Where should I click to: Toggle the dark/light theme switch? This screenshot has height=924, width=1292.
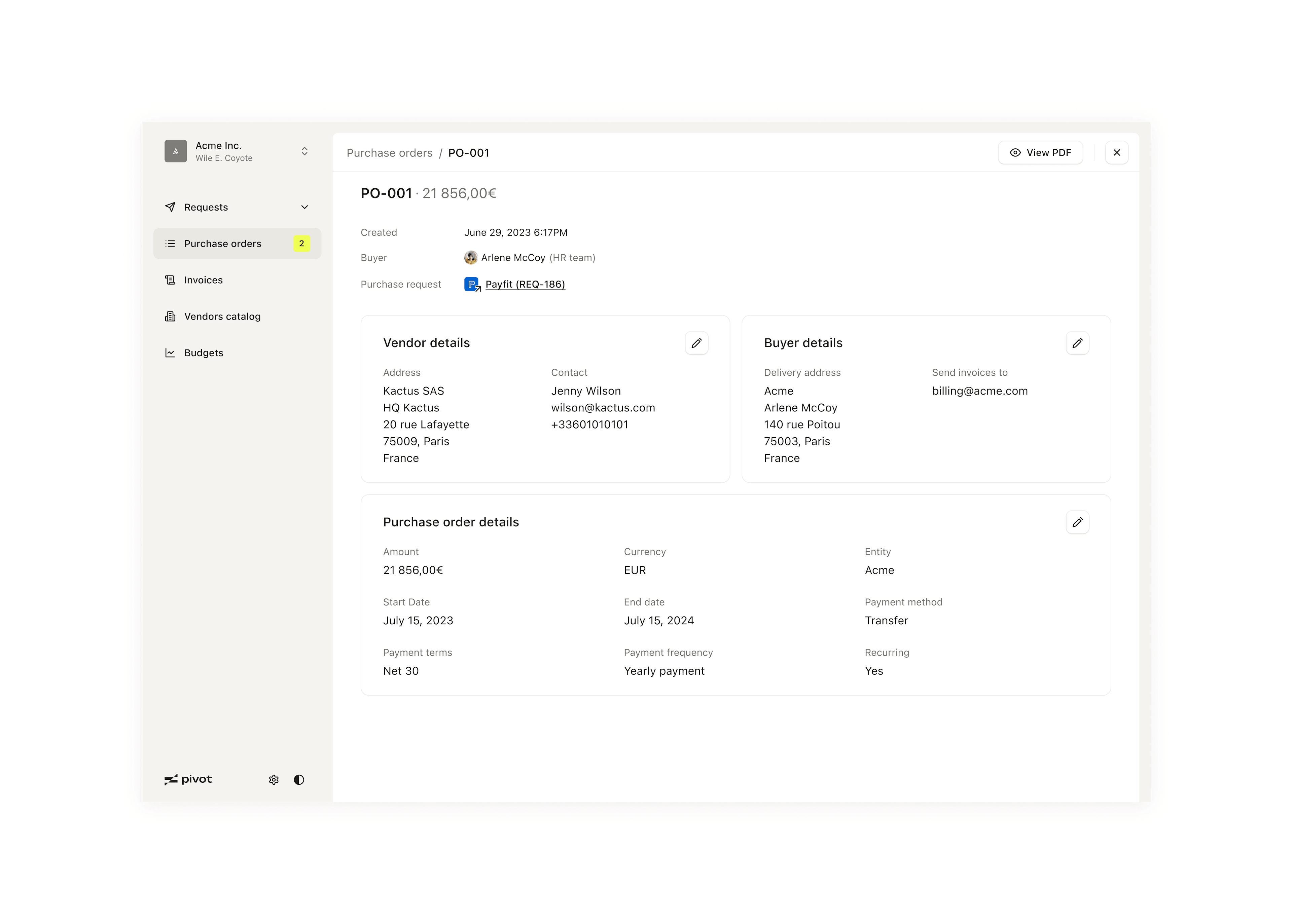point(299,779)
